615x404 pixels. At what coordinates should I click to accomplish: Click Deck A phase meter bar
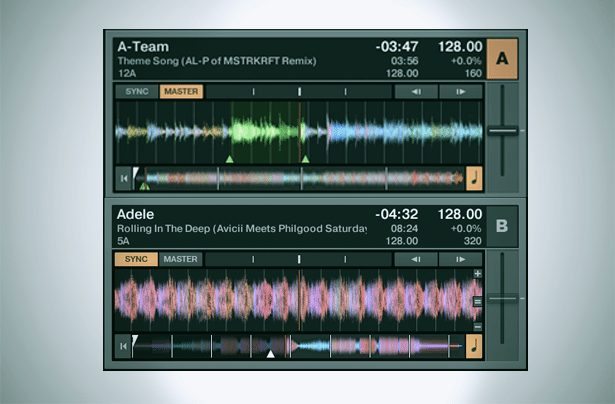pyautogui.click(x=299, y=91)
